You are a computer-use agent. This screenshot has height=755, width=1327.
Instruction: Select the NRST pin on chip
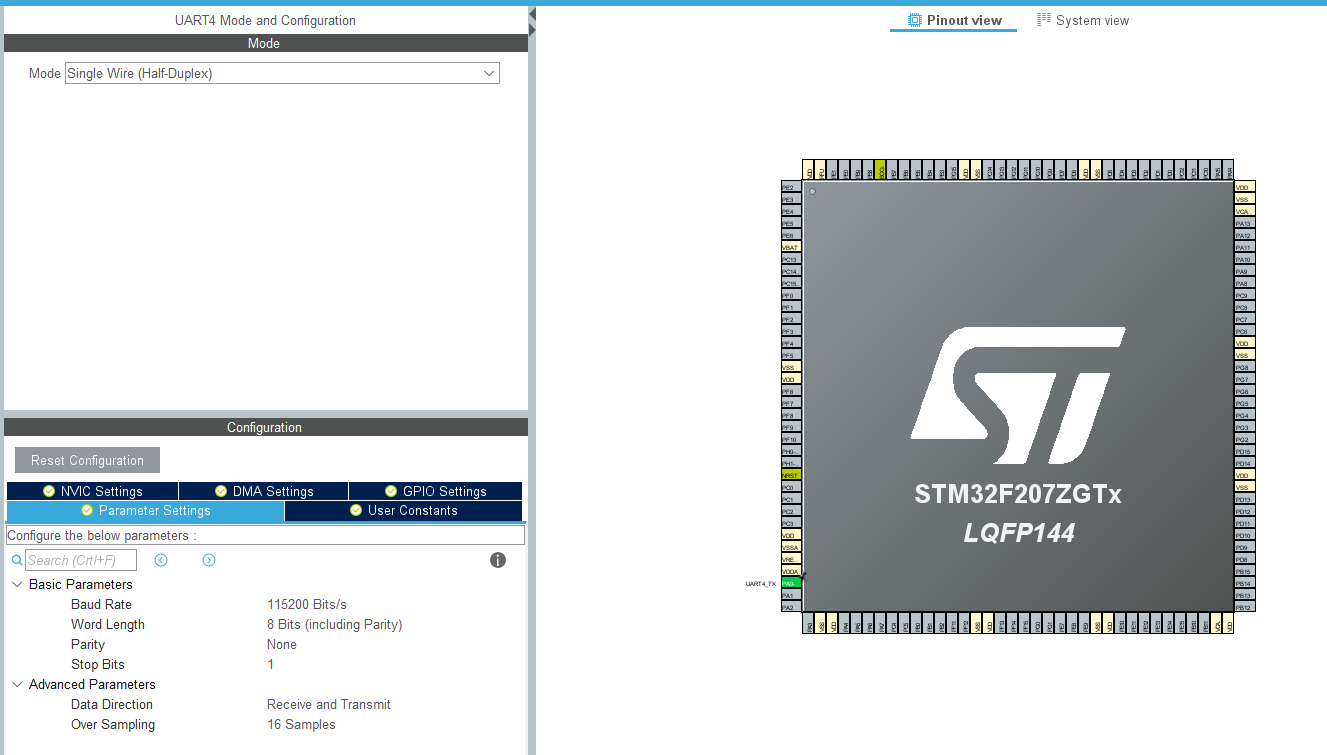tap(791, 475)
